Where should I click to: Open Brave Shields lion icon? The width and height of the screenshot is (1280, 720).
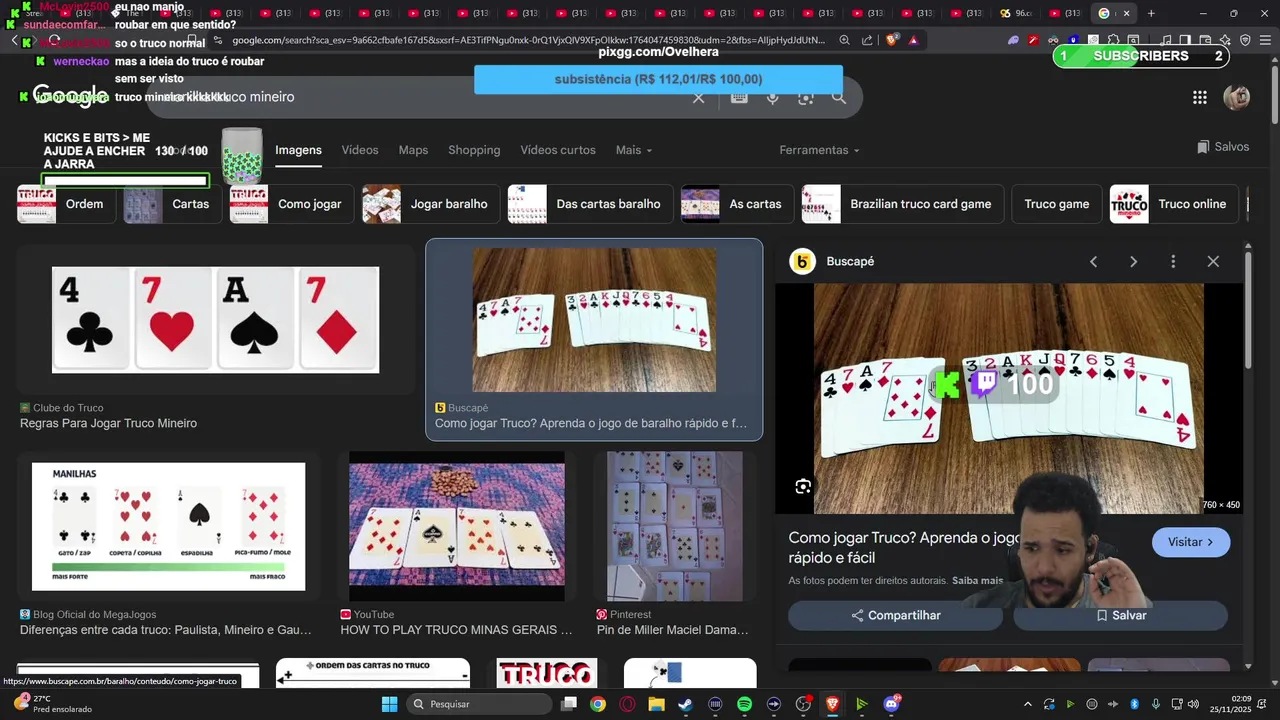point(892,40)
